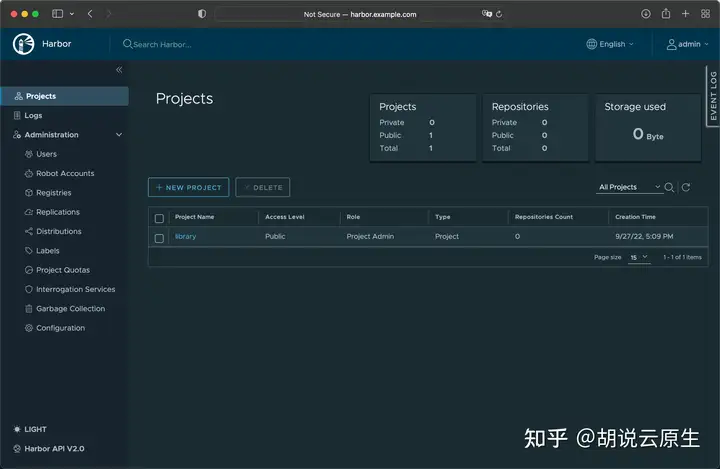
Task: Reload the page in Safari
Action: (499, 14)
